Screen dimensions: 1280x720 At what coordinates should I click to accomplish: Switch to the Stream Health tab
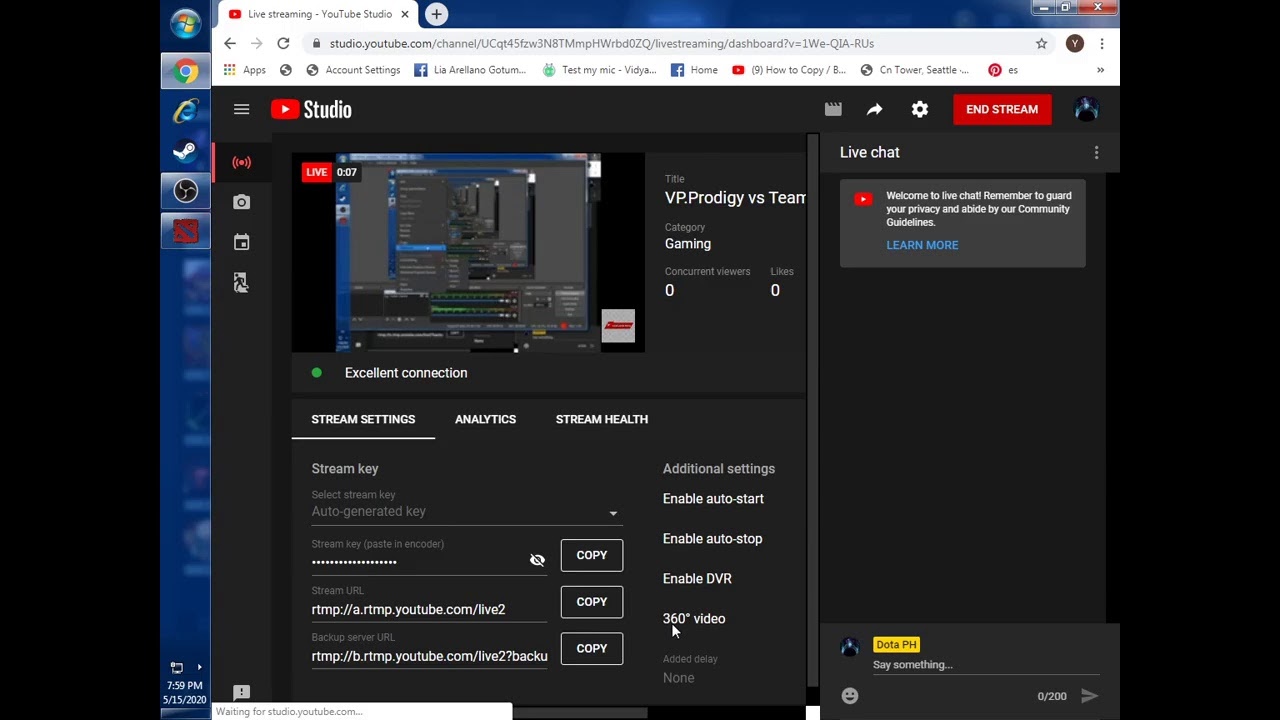(x=602, y=419)
